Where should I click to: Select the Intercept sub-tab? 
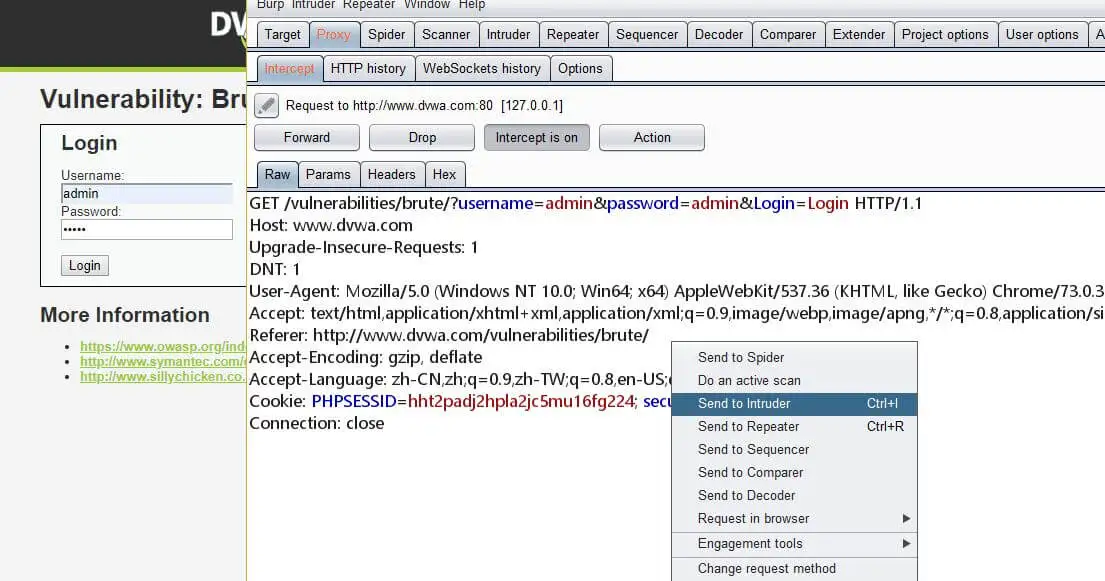pyautogui.click(x=289, y=68)
